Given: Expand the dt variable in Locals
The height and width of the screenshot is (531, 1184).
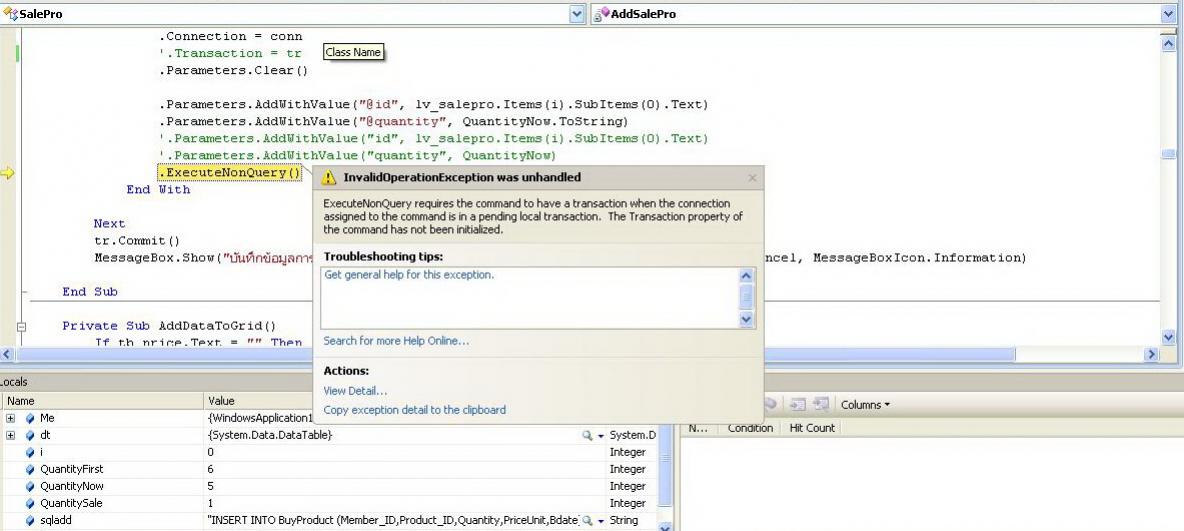Looking at the screenshot, I should click(11, 436).
